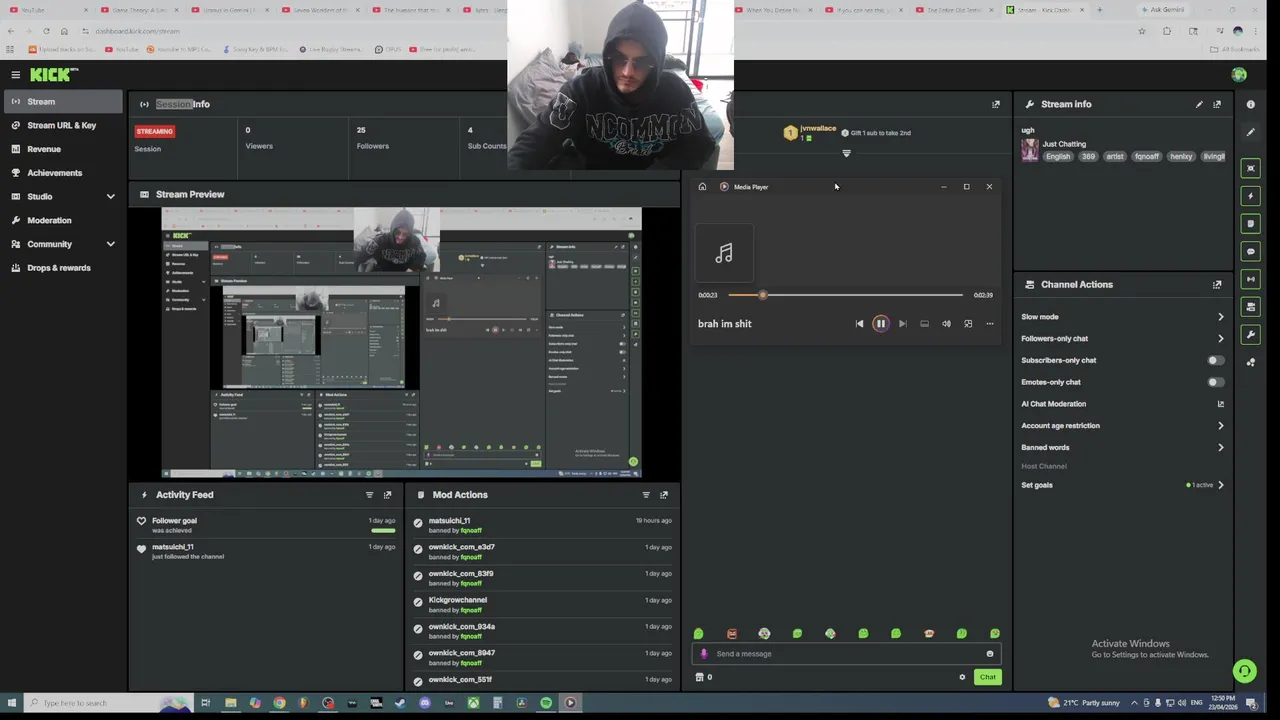Select Stream in the sidebar

(62, 102)
